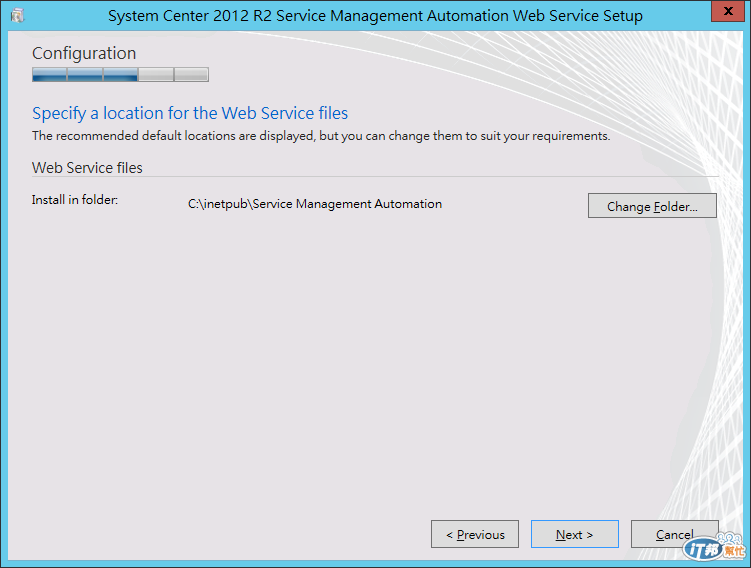Screen dimensions: 751x568
Task: Cancel the Web Service setup
Action: click(x=674, y=535)
